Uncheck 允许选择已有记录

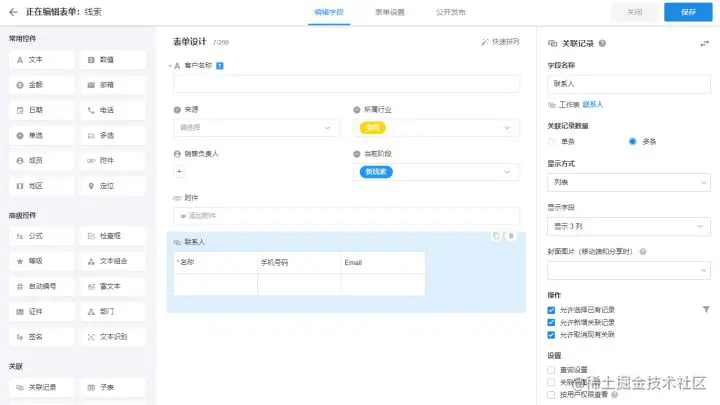(551, 310)
